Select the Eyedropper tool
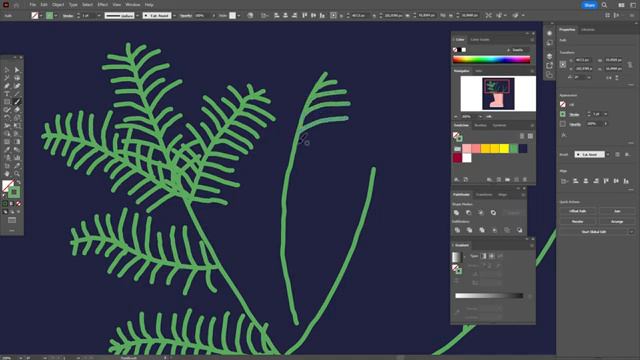The height and width of the screenshot is (360, 640). 7,150
